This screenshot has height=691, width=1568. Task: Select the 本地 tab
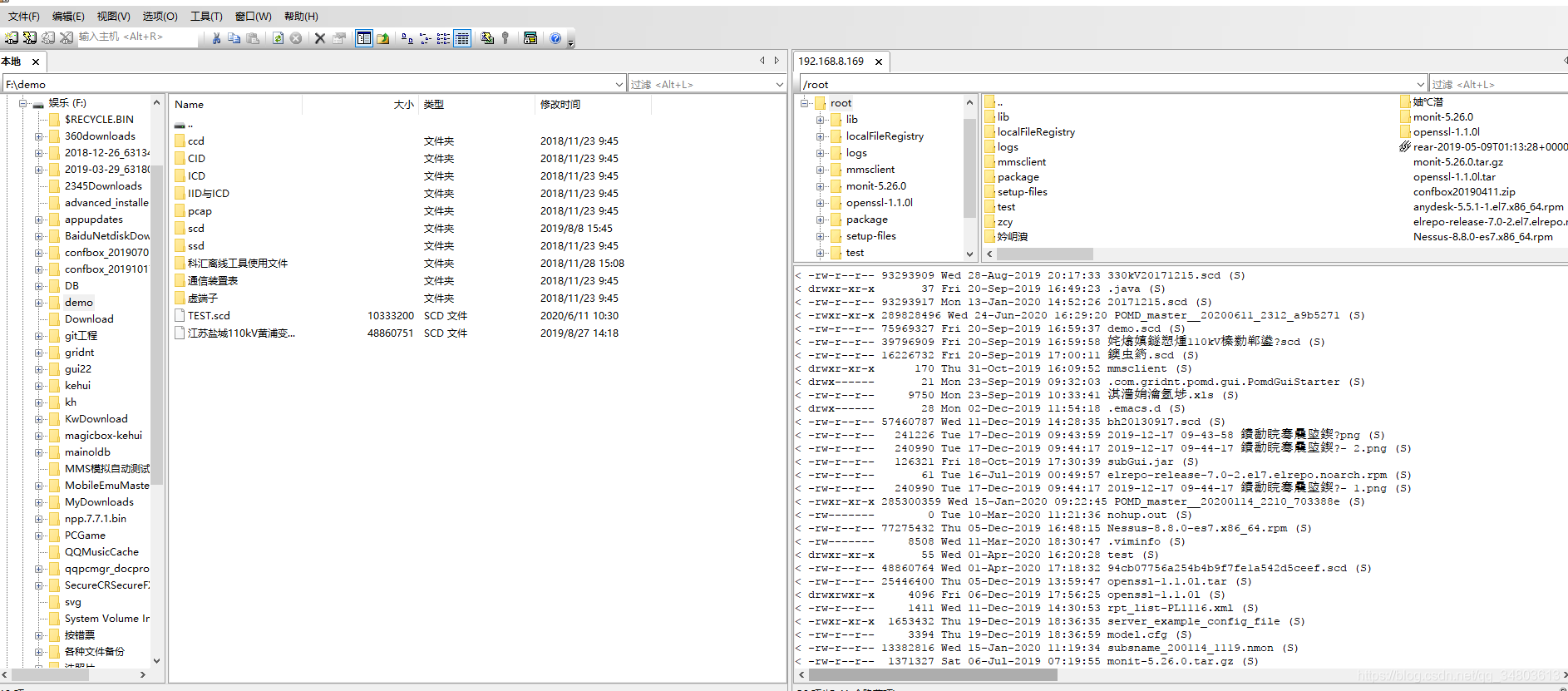(x=12, y=62)
